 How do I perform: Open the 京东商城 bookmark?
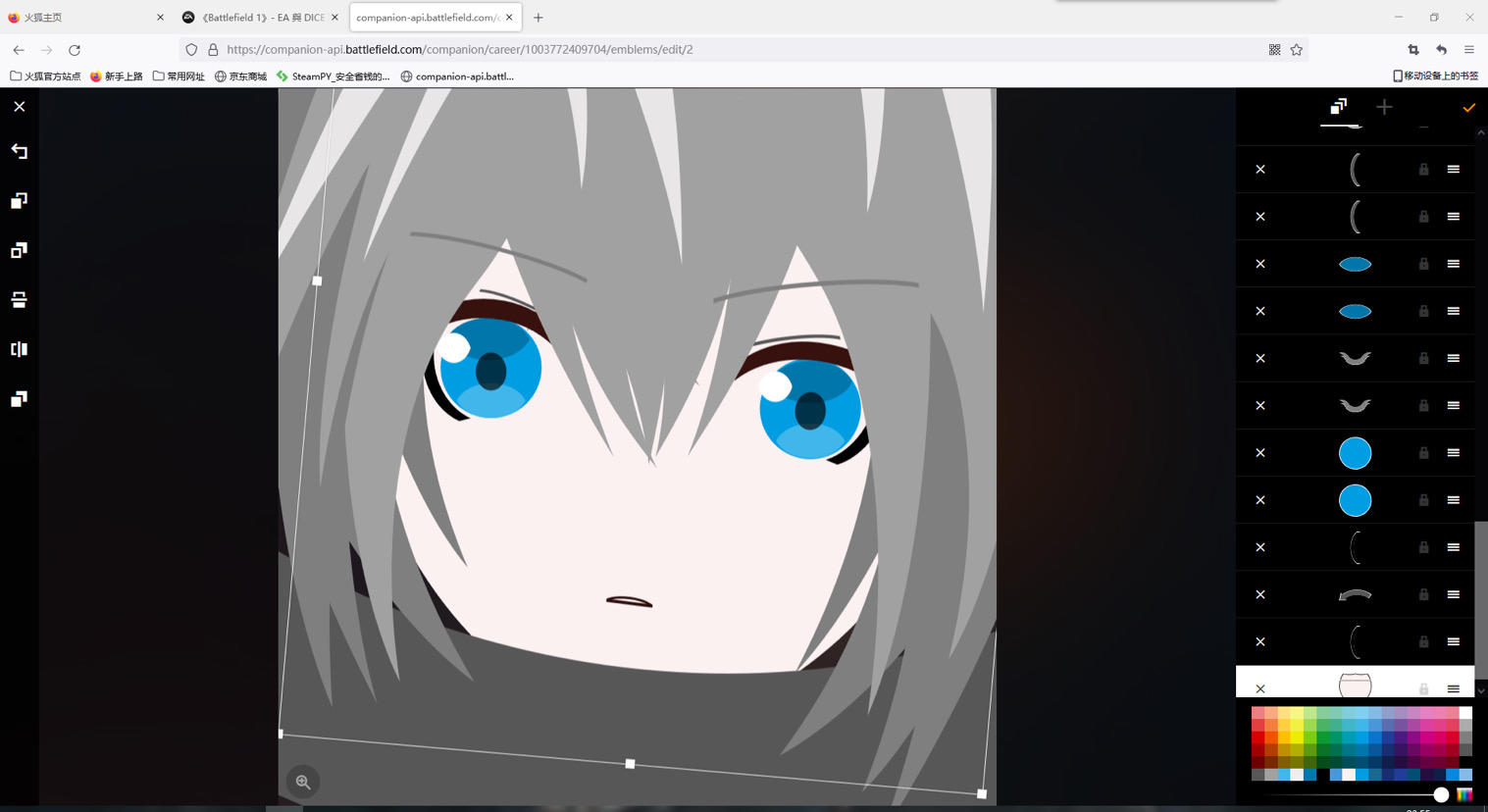(240, 76)
